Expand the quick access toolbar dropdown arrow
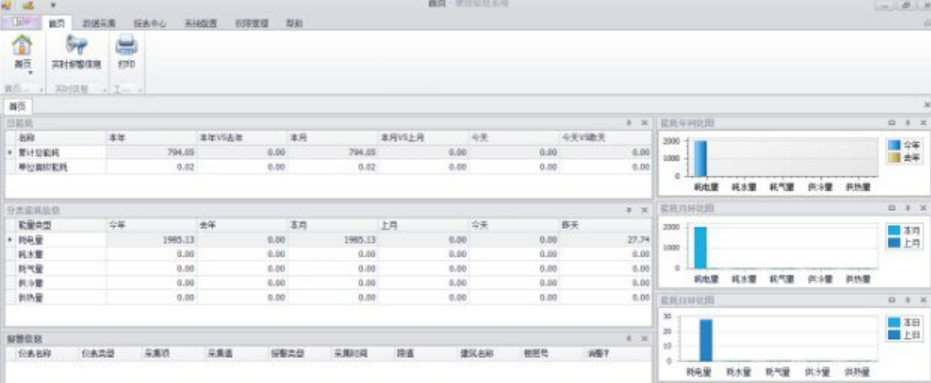931x383 pixels. [53, 5]
